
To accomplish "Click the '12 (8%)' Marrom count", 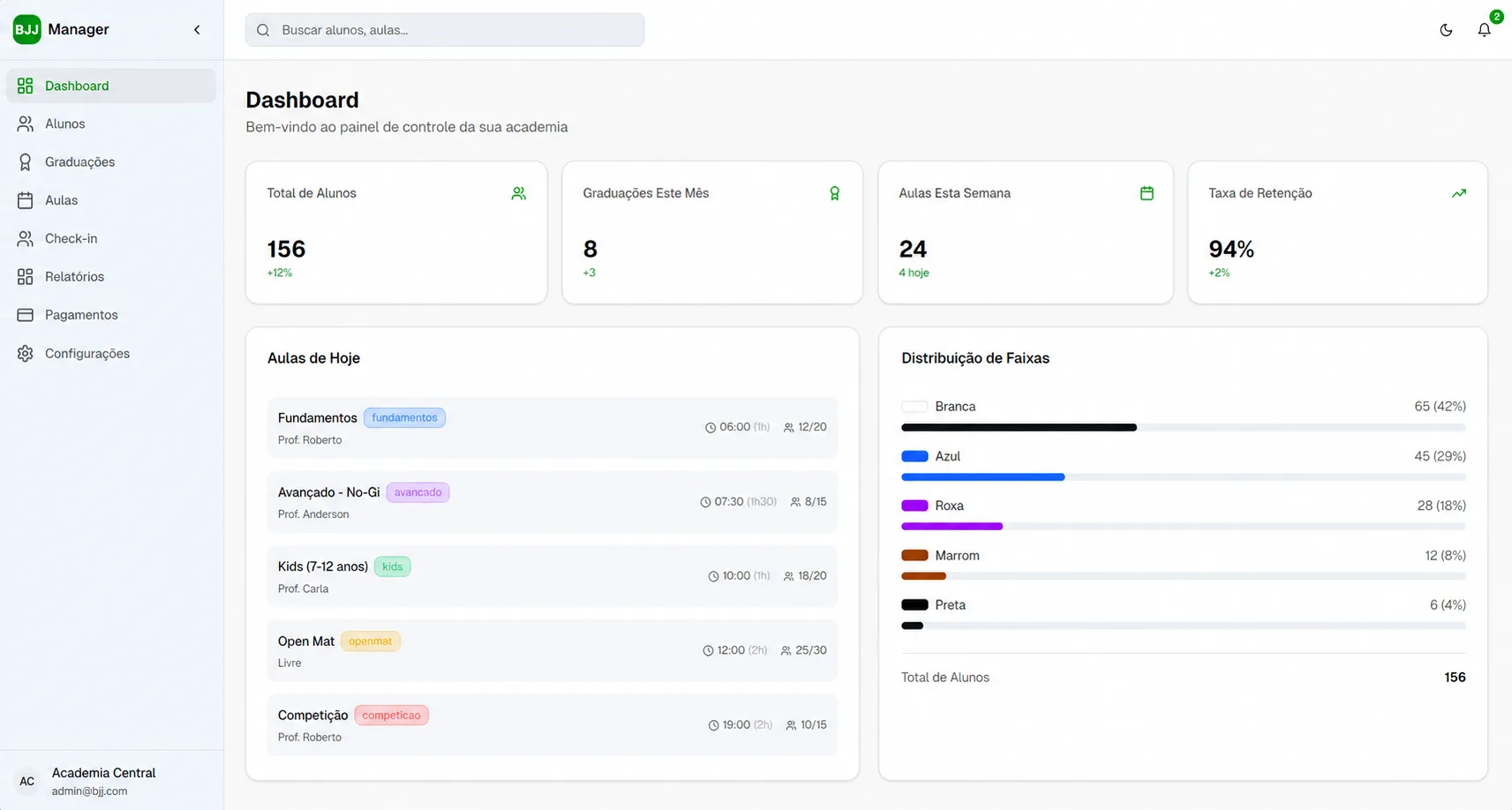I will click(1445, 556).
